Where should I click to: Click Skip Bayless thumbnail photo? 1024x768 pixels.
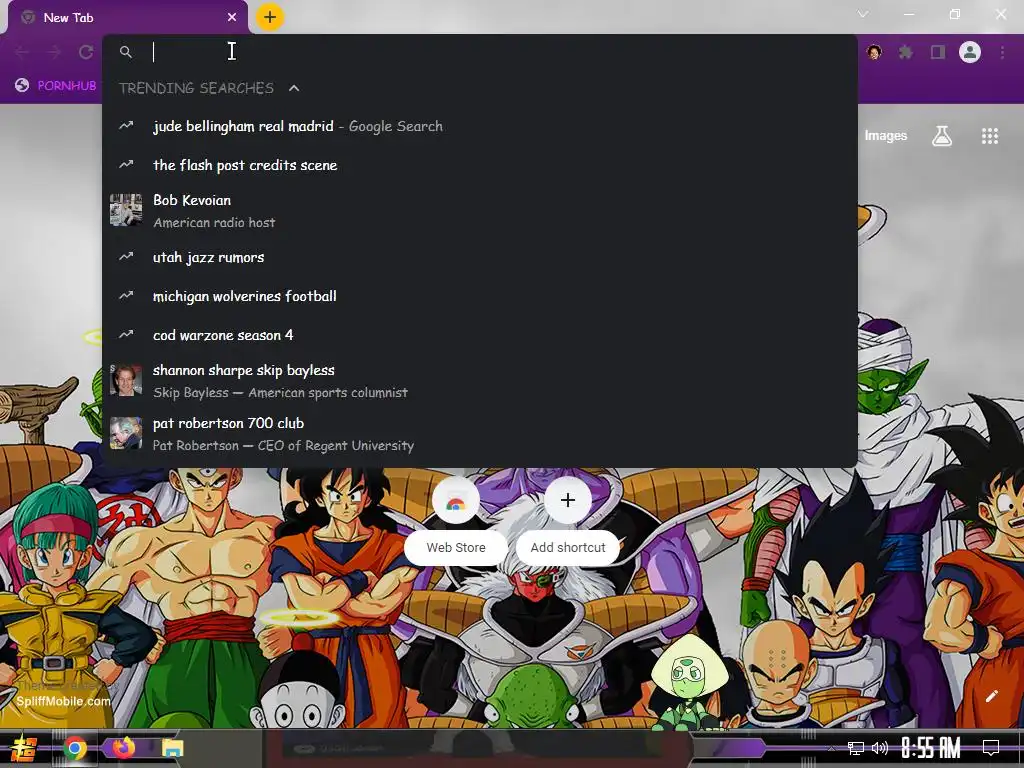pos(126,380)
